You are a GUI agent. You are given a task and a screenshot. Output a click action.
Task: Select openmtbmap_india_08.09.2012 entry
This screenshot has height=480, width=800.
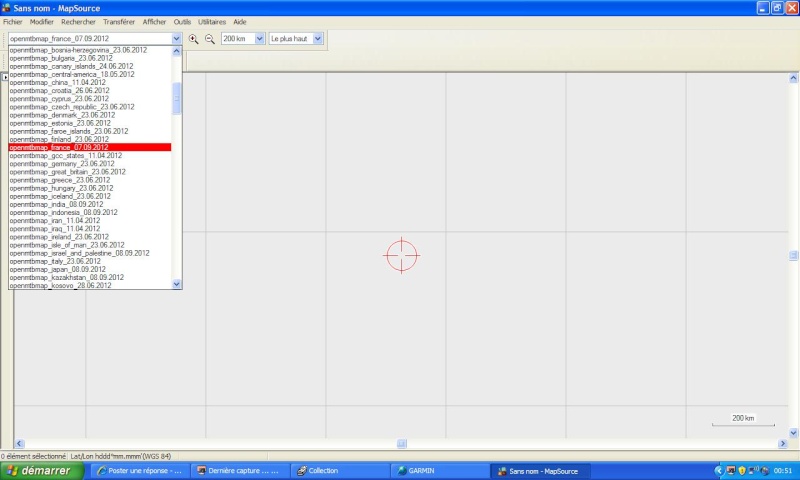(x=90, y=205)
